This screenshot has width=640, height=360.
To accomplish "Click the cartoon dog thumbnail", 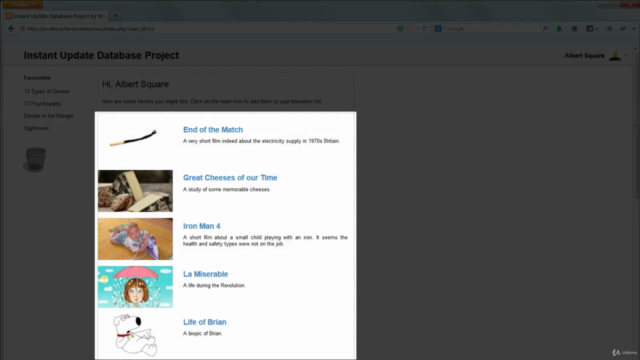I will click(x=135, y=336).
